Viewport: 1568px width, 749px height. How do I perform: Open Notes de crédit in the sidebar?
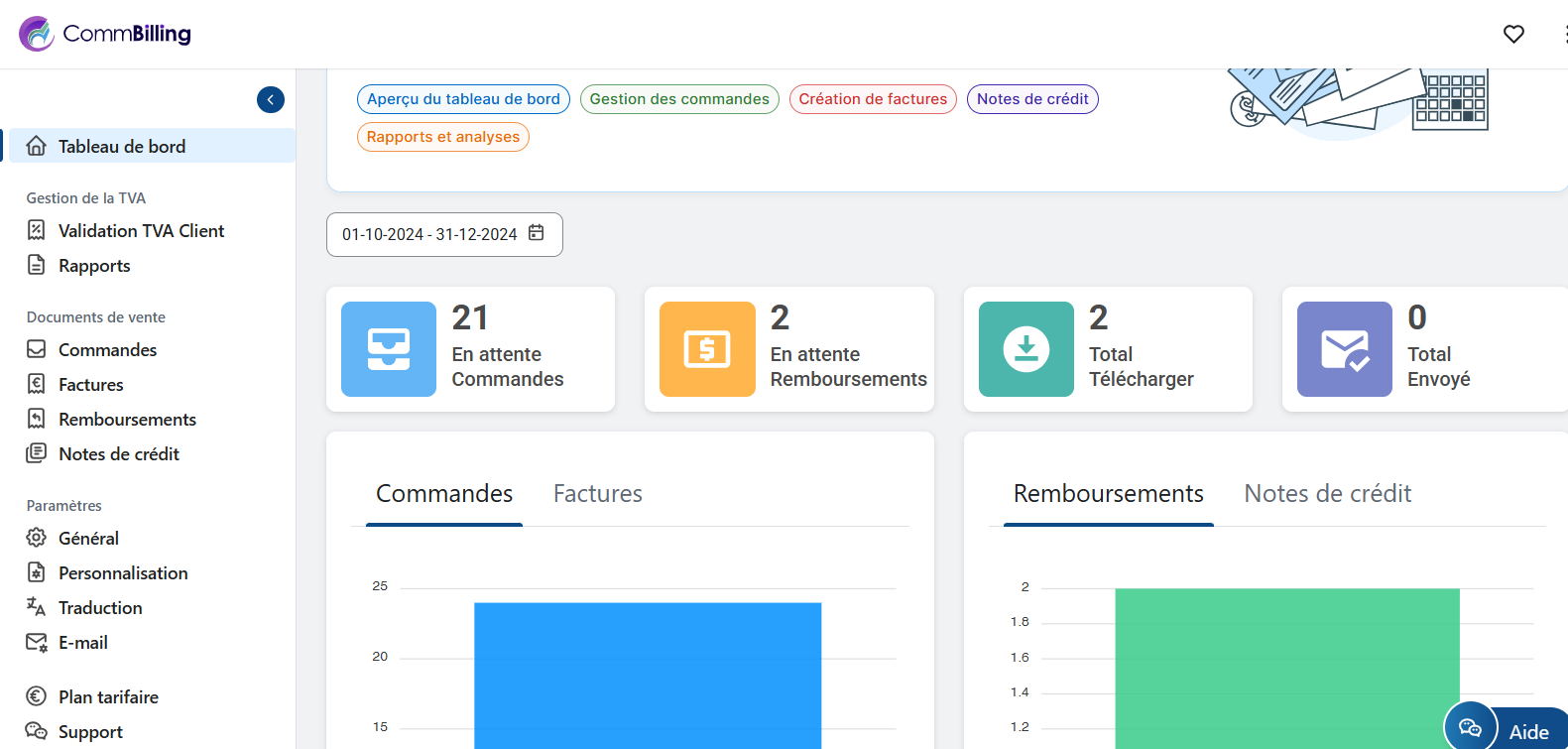tap(119, 453)
